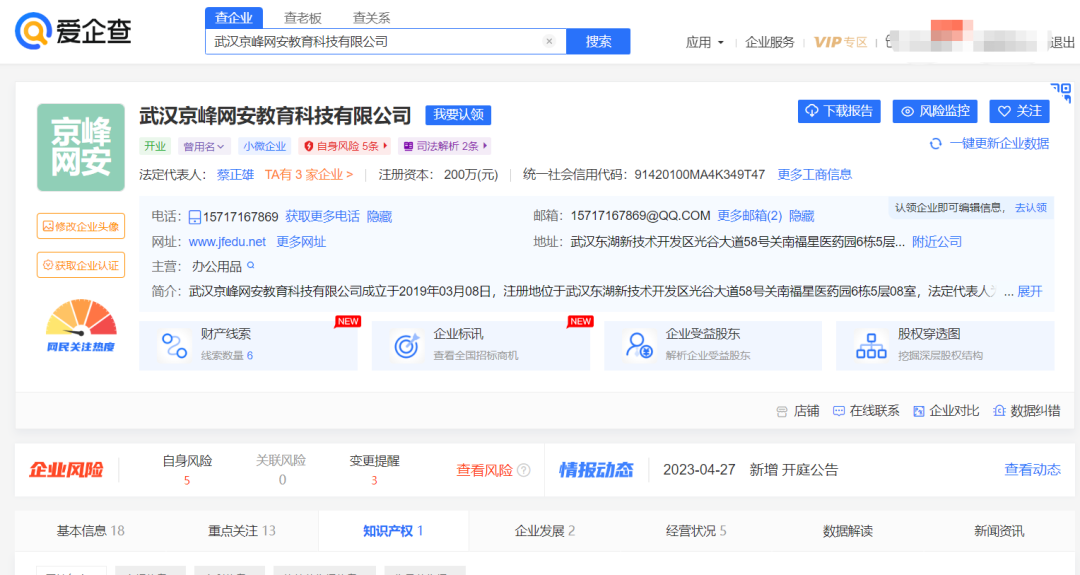The height and width of the screenshot is (575, 1080).
Task: Open the 知识产权 1 tab
Action: point(393,531)
